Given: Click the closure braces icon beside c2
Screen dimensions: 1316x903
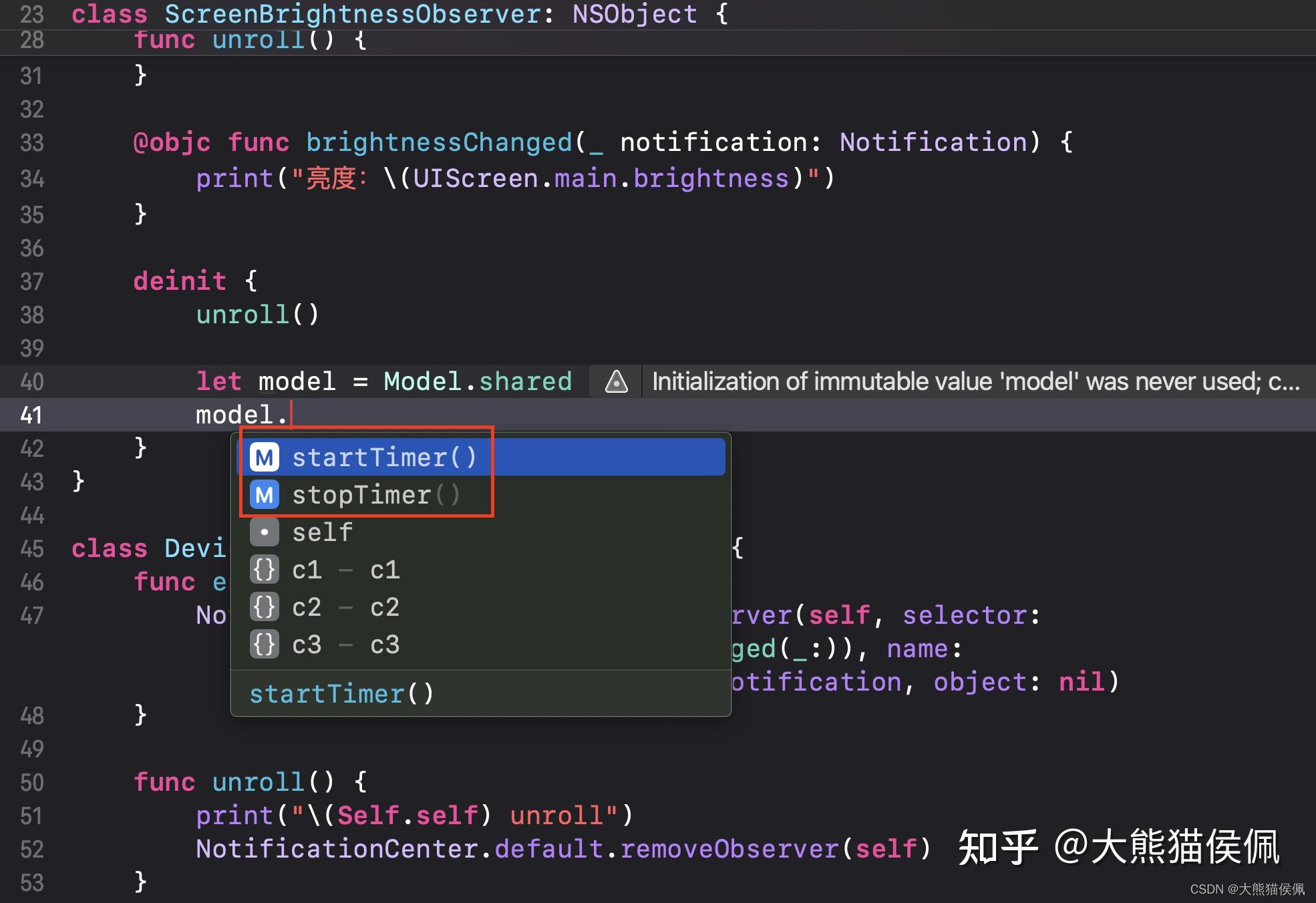Looking at the screenshot, I should [x=265, y=607].
